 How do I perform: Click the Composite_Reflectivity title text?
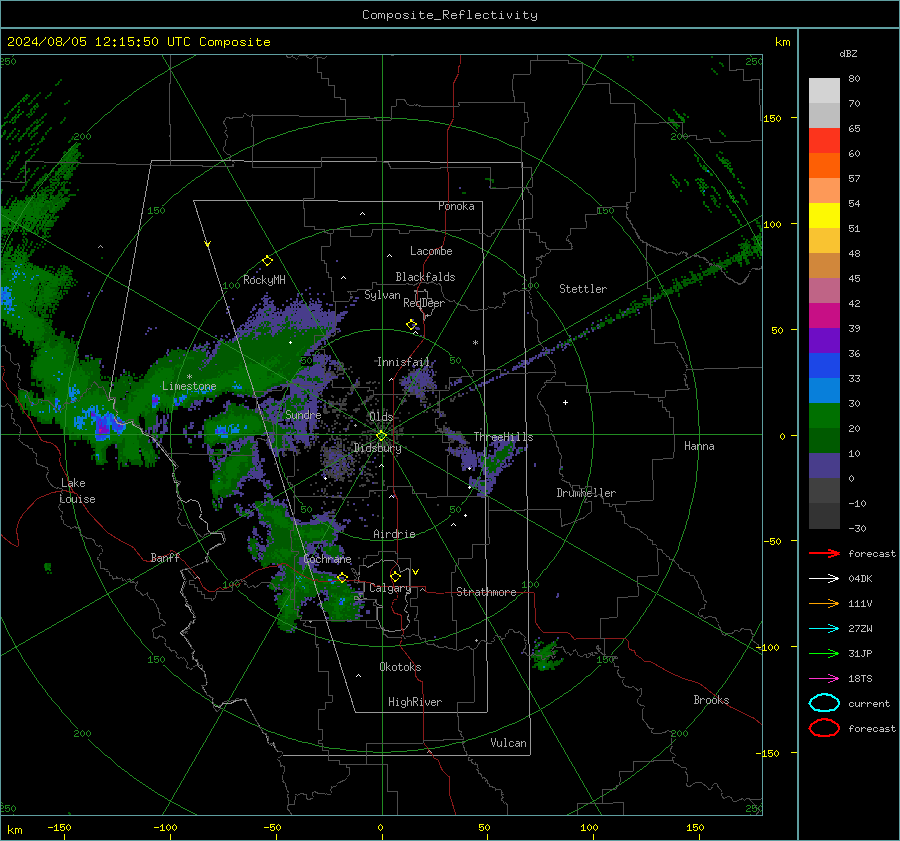pos(449,15)
